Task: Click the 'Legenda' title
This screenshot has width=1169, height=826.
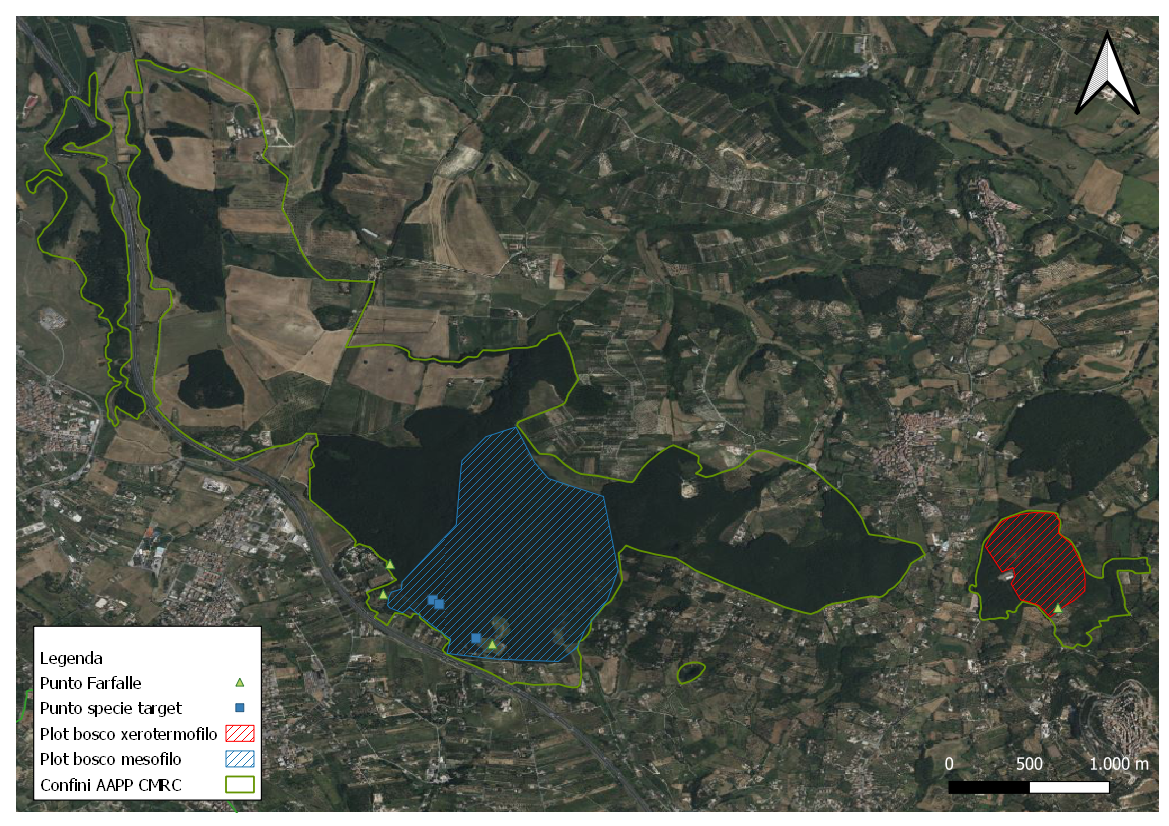Action: click(x=71, y=658)
